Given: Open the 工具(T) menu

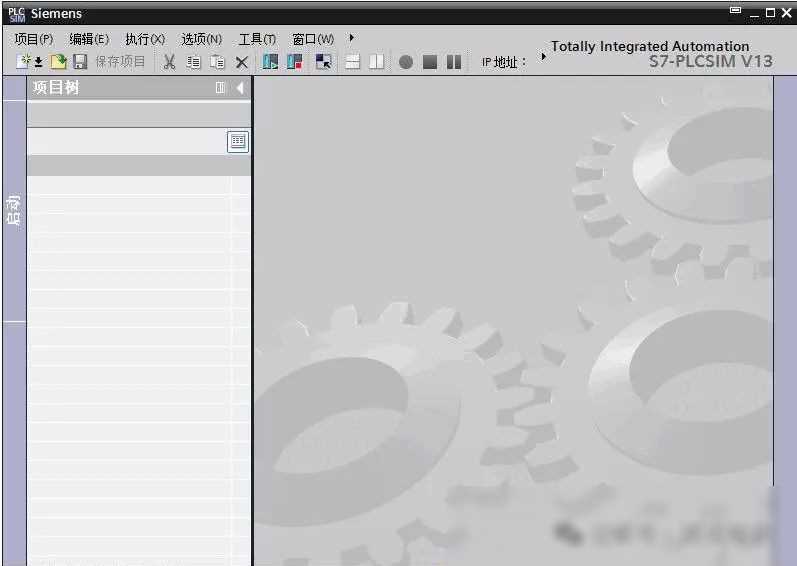Looking at the screenshot, I should tap(257, 39).
